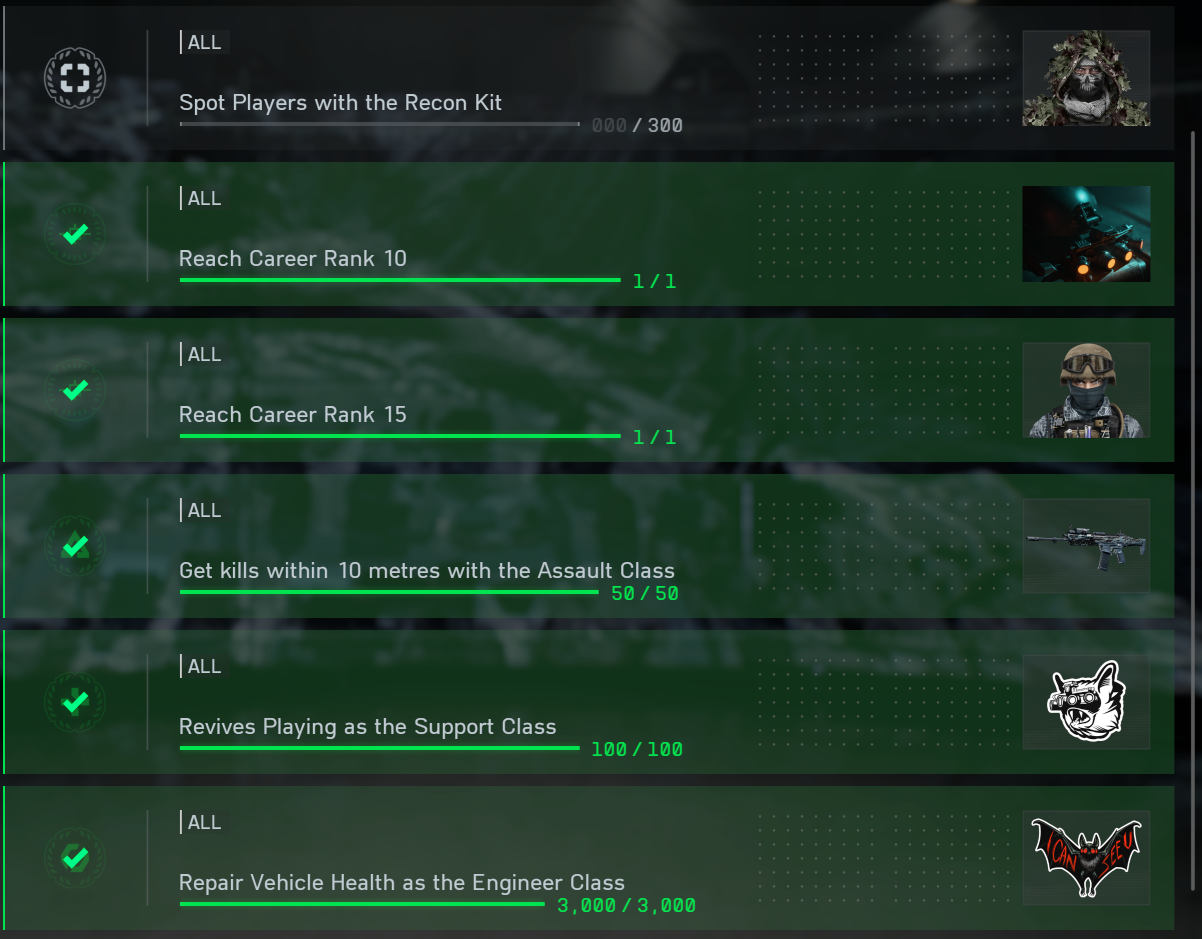The height and width of the screenshot is (939, 1202).
Task: Click the Engineer Class repair checkmark badge
Action: [x=75, y=858]
